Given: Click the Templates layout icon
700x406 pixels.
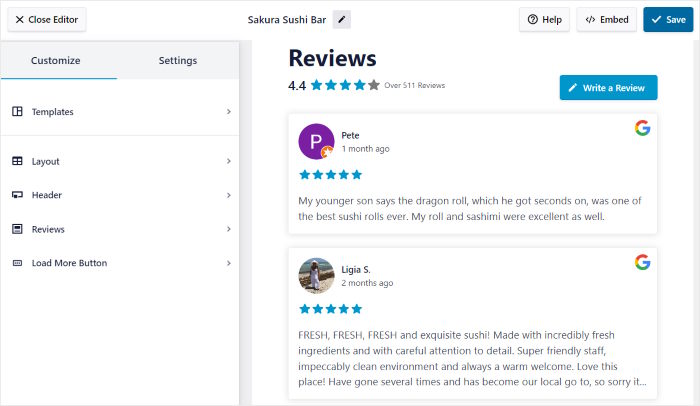Looking at the screenshot, I should tap(17, 111).
